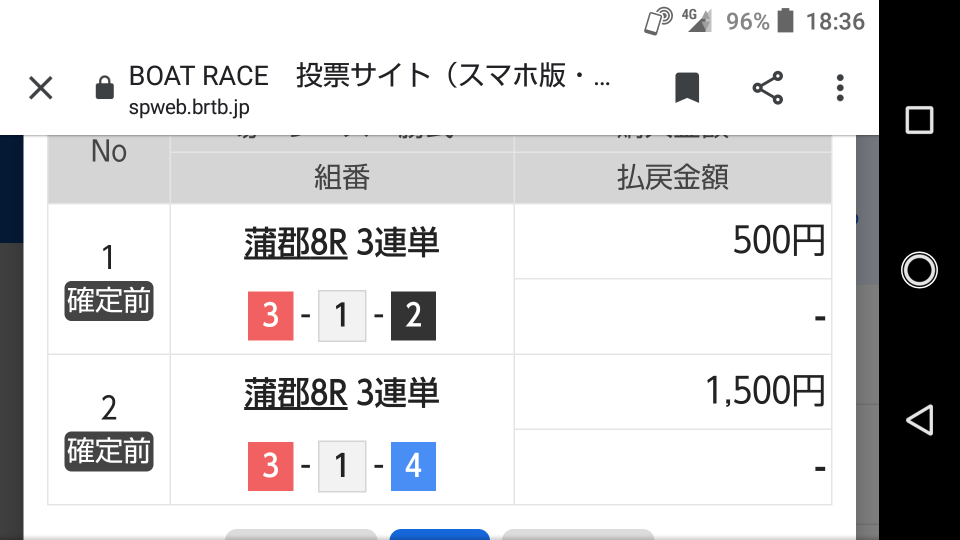Tap the blue number 4 boat badge

tap(413, 466)
